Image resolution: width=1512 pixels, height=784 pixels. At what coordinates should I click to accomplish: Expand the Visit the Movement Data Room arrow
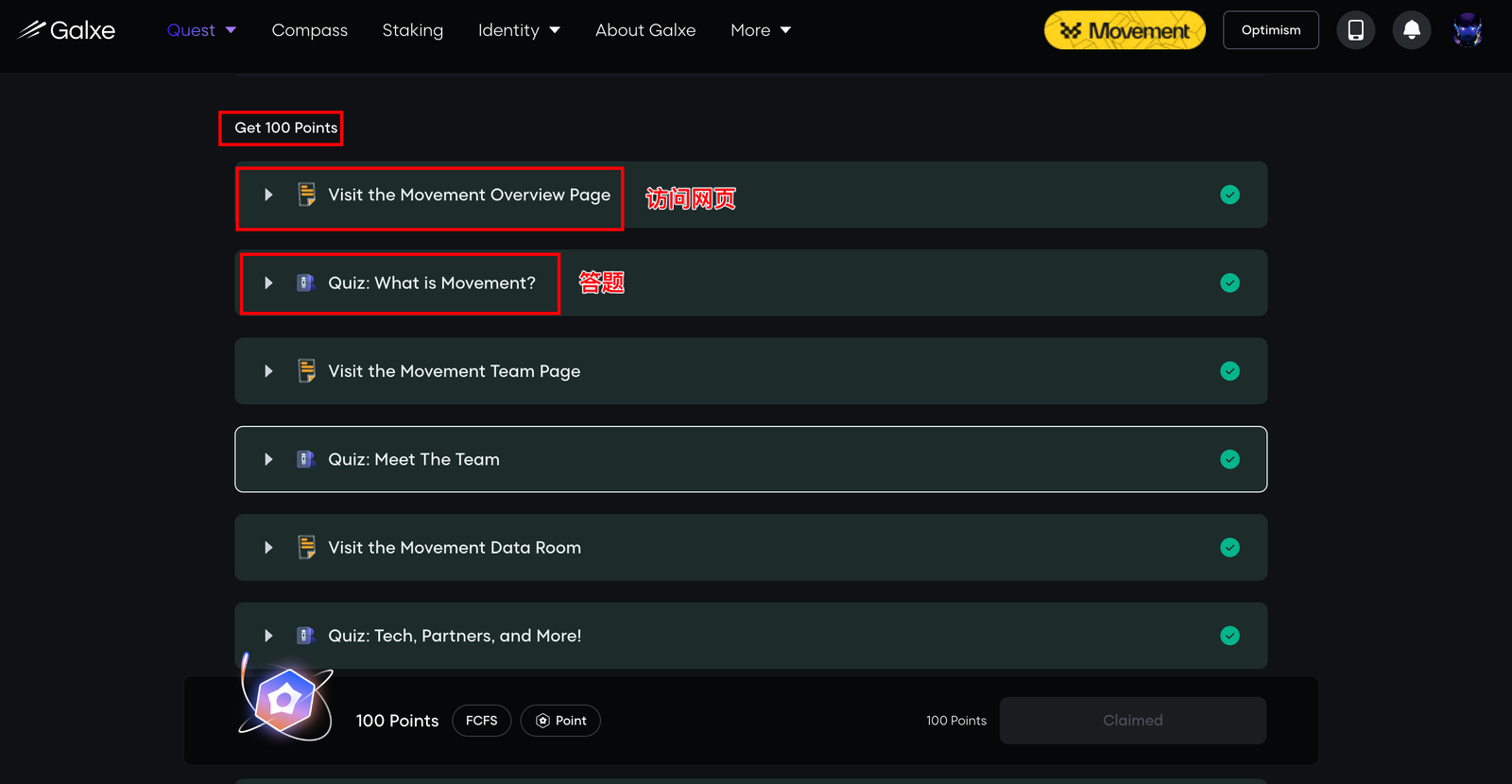[268, 548]
